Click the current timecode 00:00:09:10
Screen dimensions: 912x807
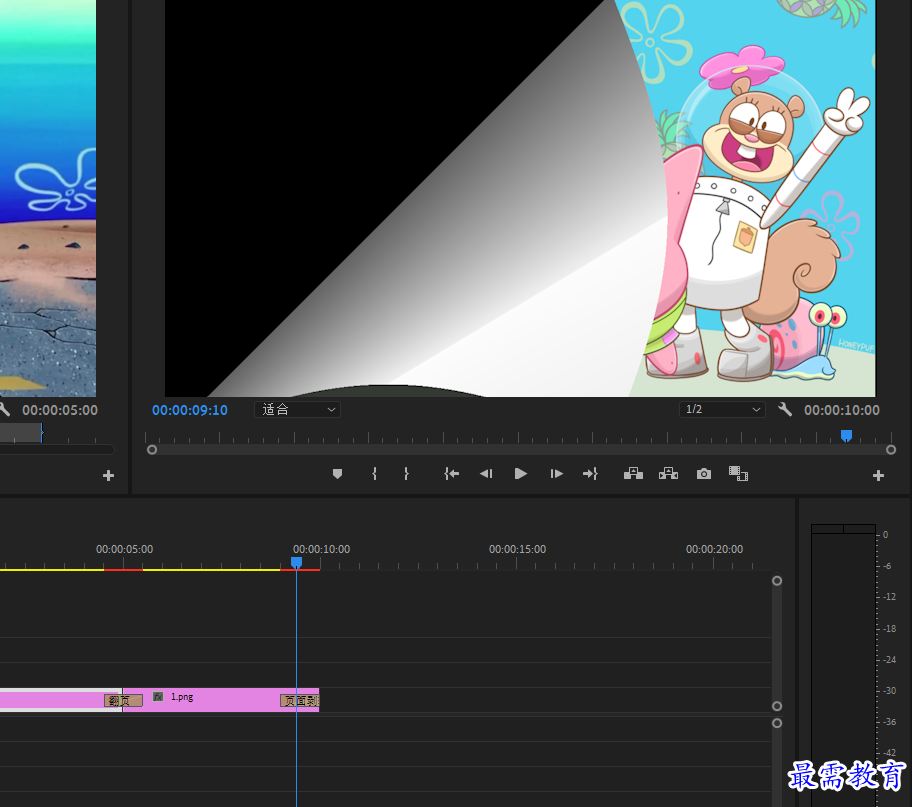(190, 410)
